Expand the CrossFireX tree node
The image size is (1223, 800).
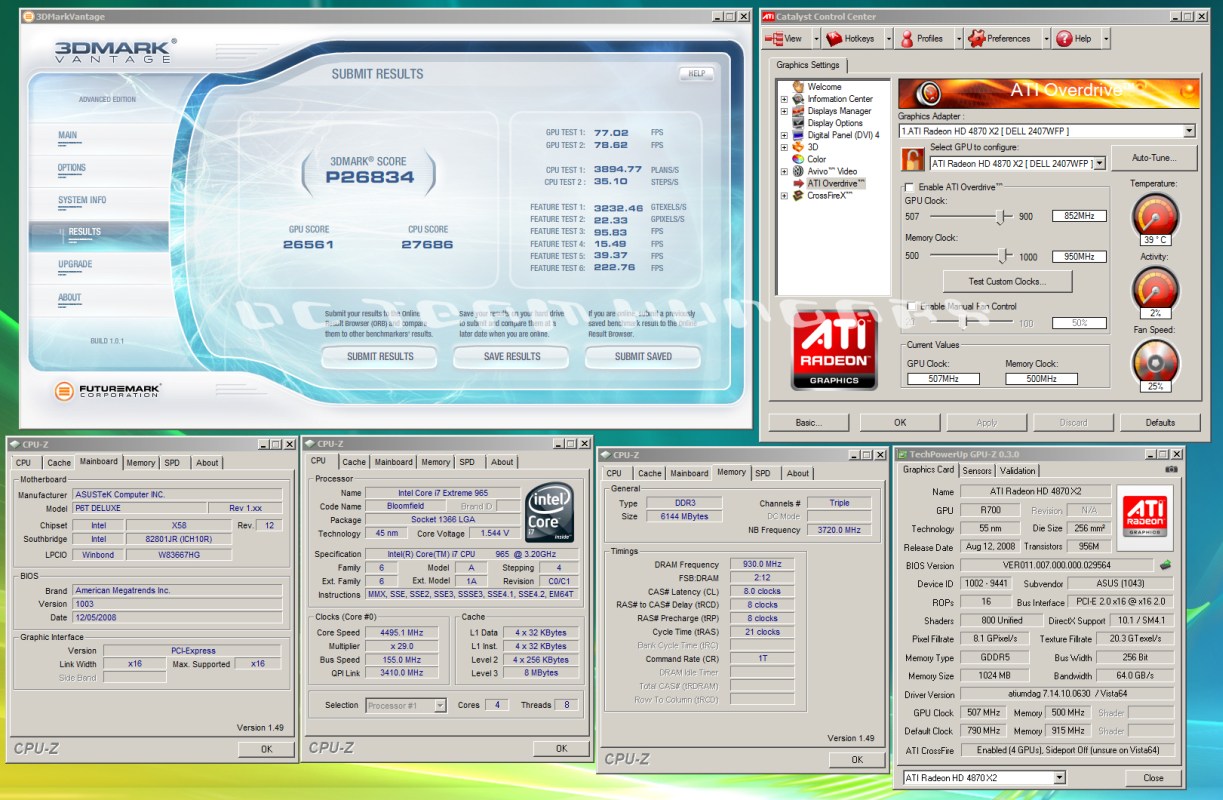click(784, 196)
